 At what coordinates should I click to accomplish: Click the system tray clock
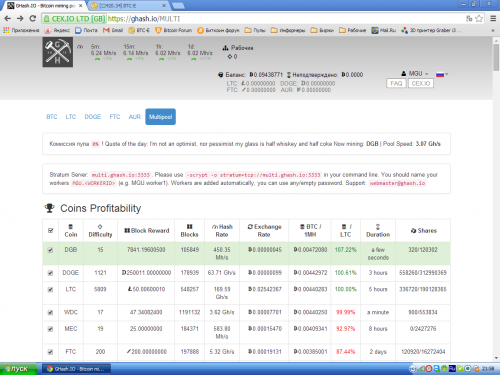tap(488, 369)
